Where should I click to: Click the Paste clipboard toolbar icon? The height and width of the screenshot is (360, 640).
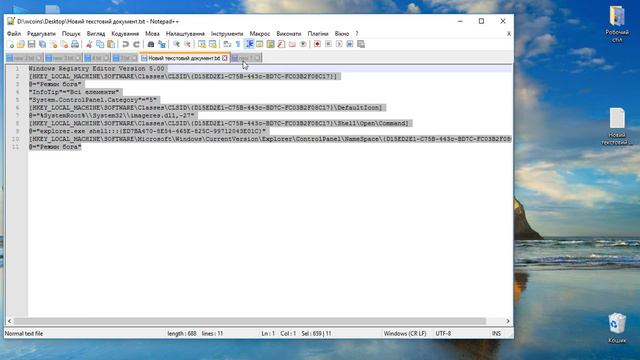[x=111, y=44]
